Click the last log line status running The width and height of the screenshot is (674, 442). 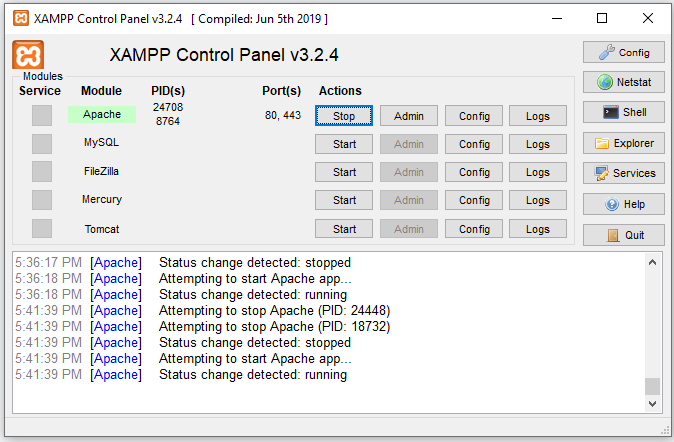click(181, 374)
